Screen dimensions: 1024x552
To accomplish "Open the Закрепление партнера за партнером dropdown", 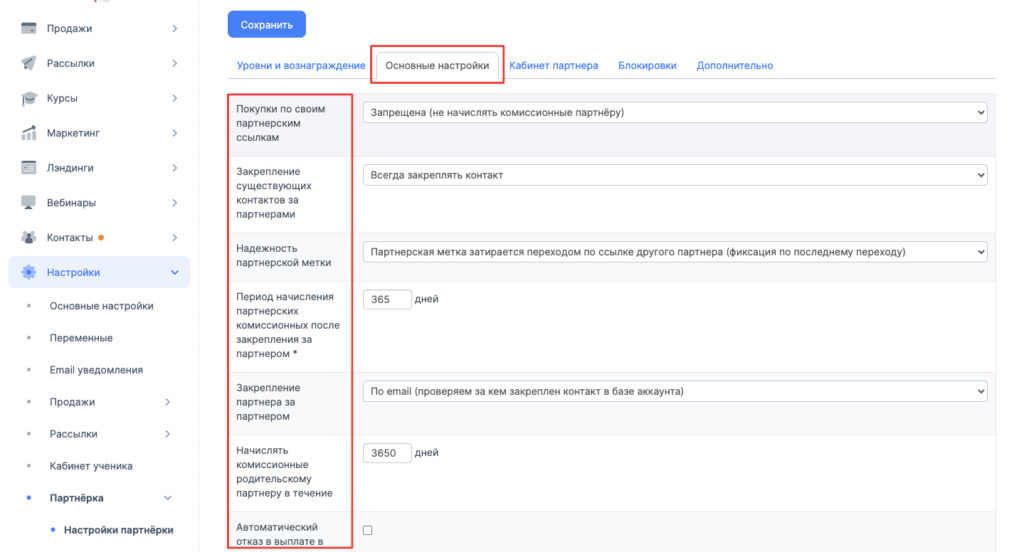I will coord(674,391).
